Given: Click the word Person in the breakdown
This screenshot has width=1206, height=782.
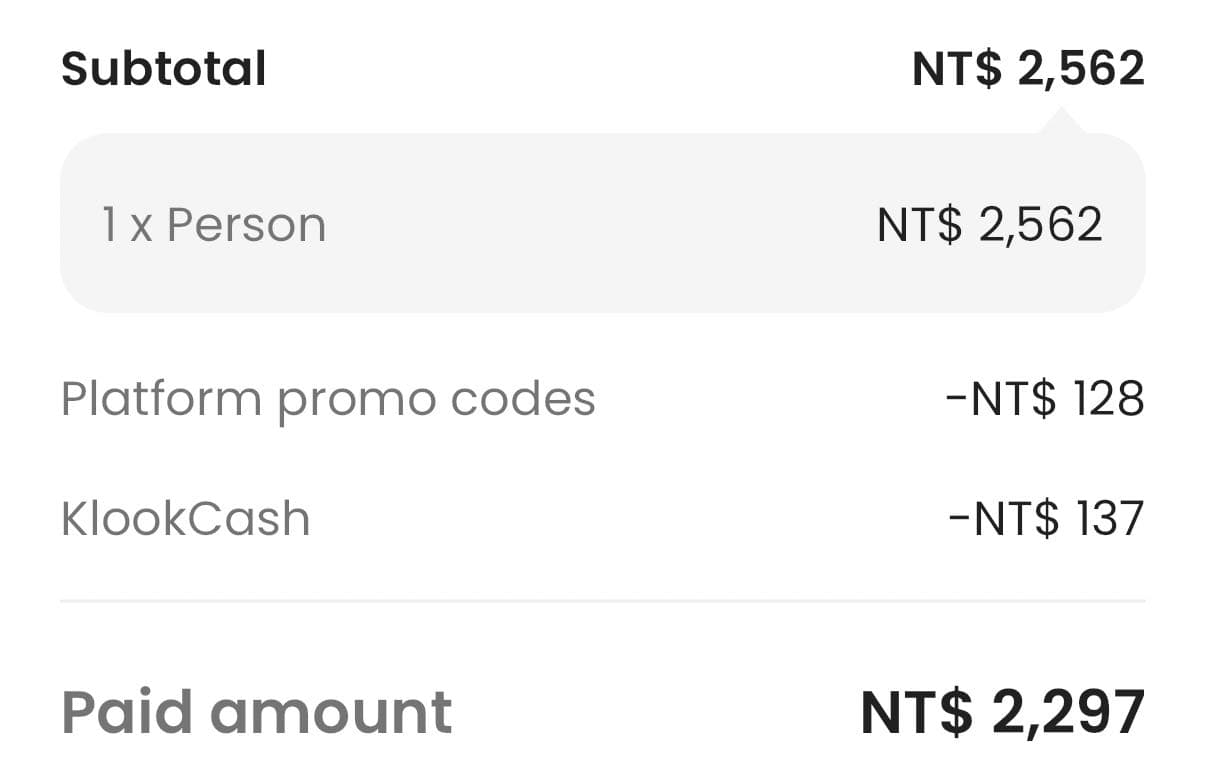Looking at the screenshot, I should [246, 224].
